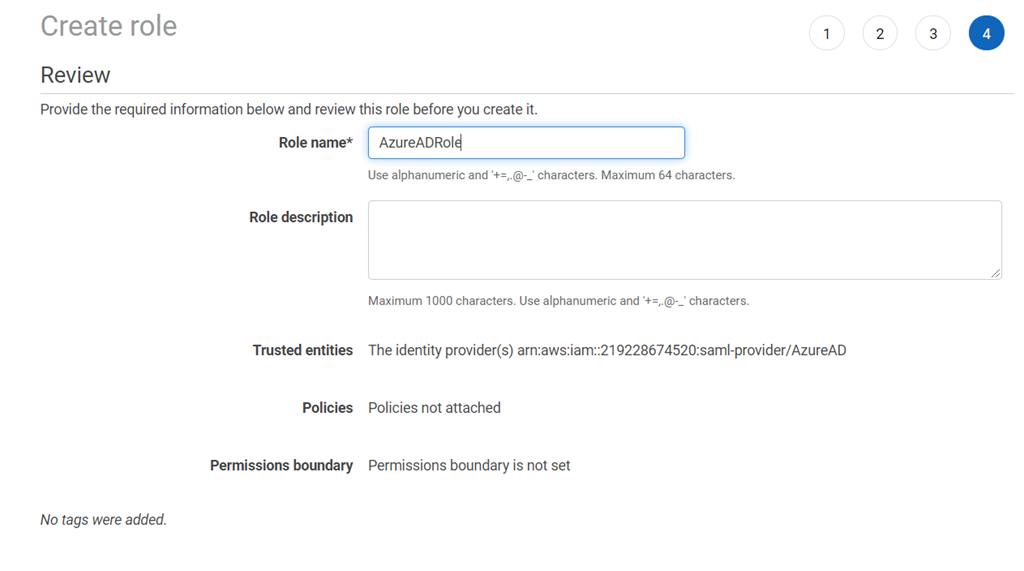Viewport: 1024px width, 571px height.
Task: Click the Role name* label
Action: pyautogui.click(x=315, y=143)
